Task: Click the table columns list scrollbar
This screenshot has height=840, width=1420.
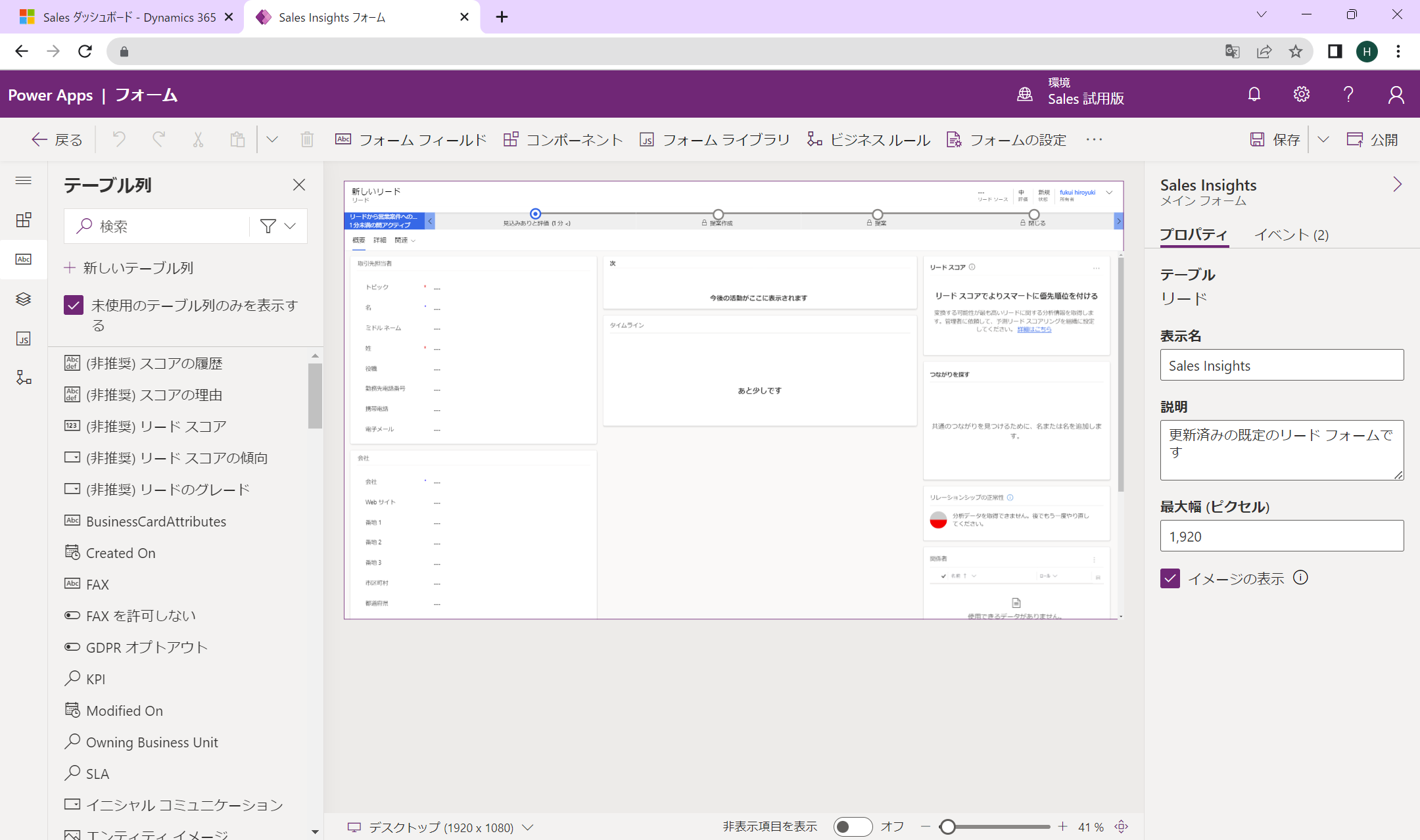Action: pos(315,396)
